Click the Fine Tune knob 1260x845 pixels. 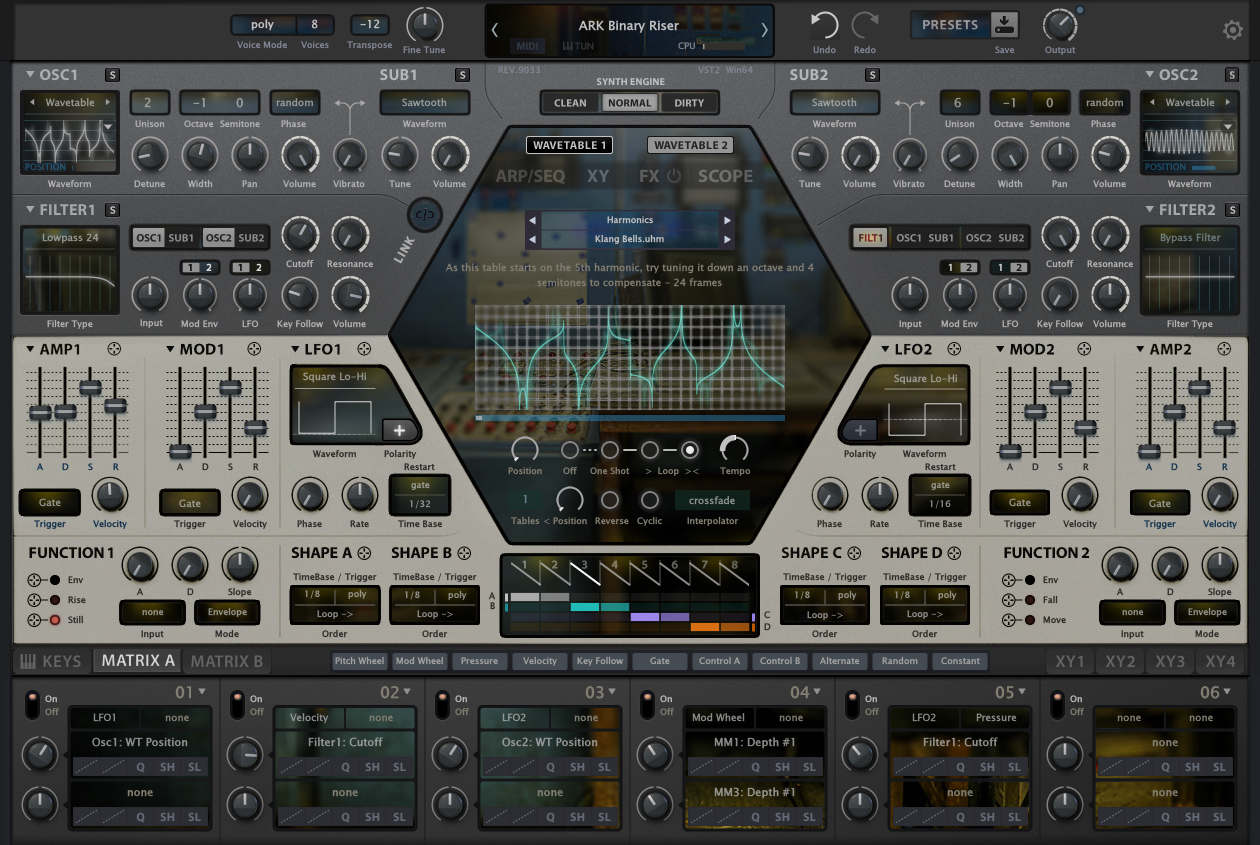424,24
